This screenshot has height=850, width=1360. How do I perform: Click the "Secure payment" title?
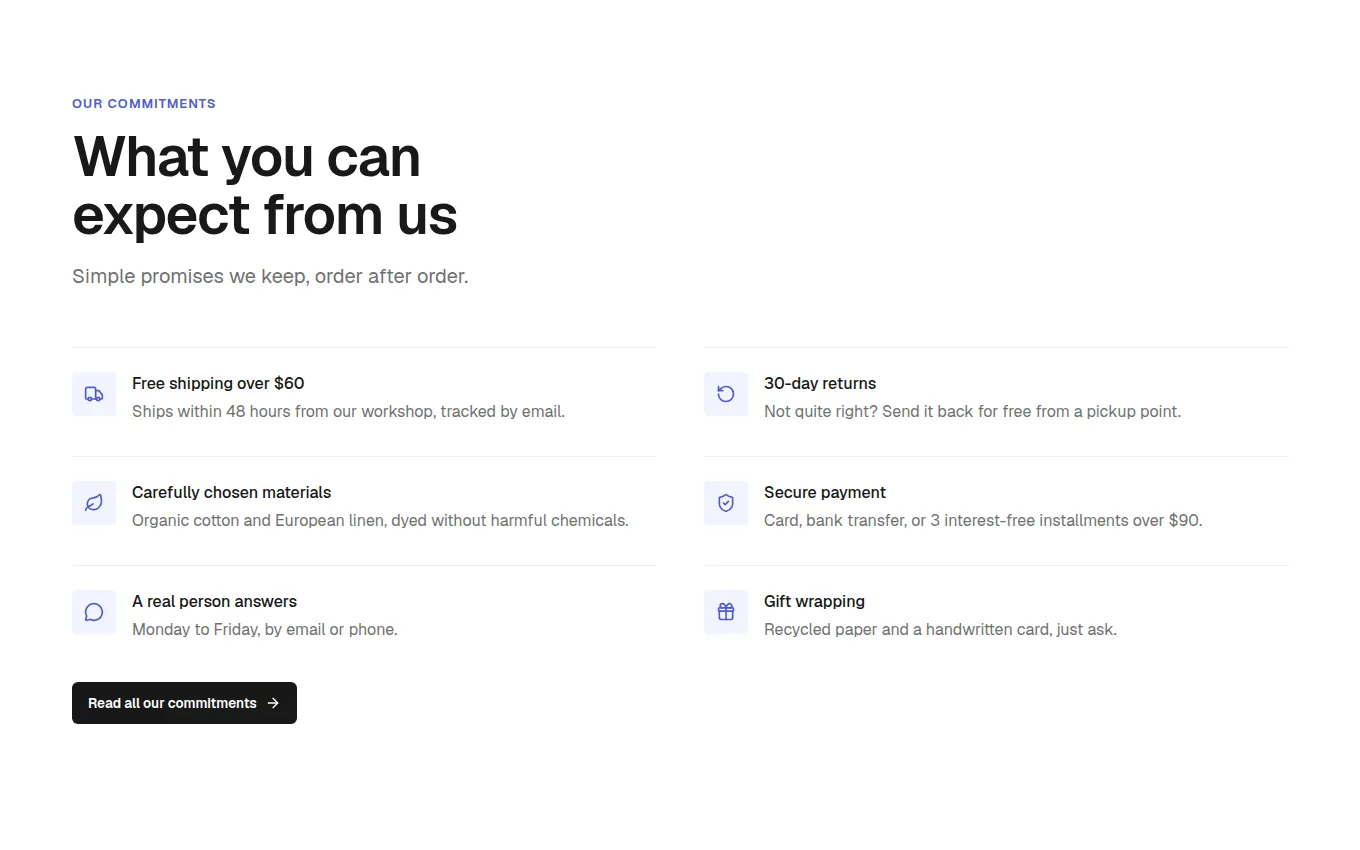(x=825, y=492)
